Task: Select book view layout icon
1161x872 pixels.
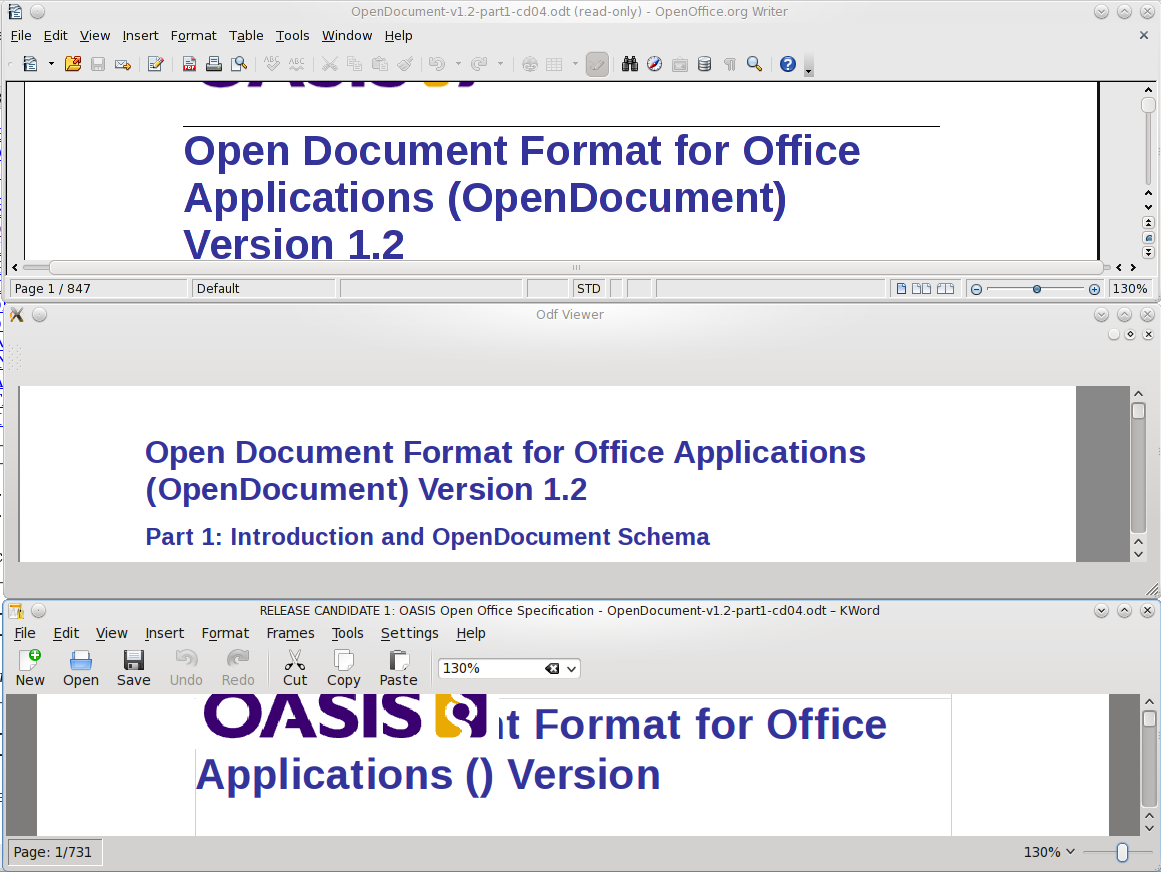Action: point(946,289)
